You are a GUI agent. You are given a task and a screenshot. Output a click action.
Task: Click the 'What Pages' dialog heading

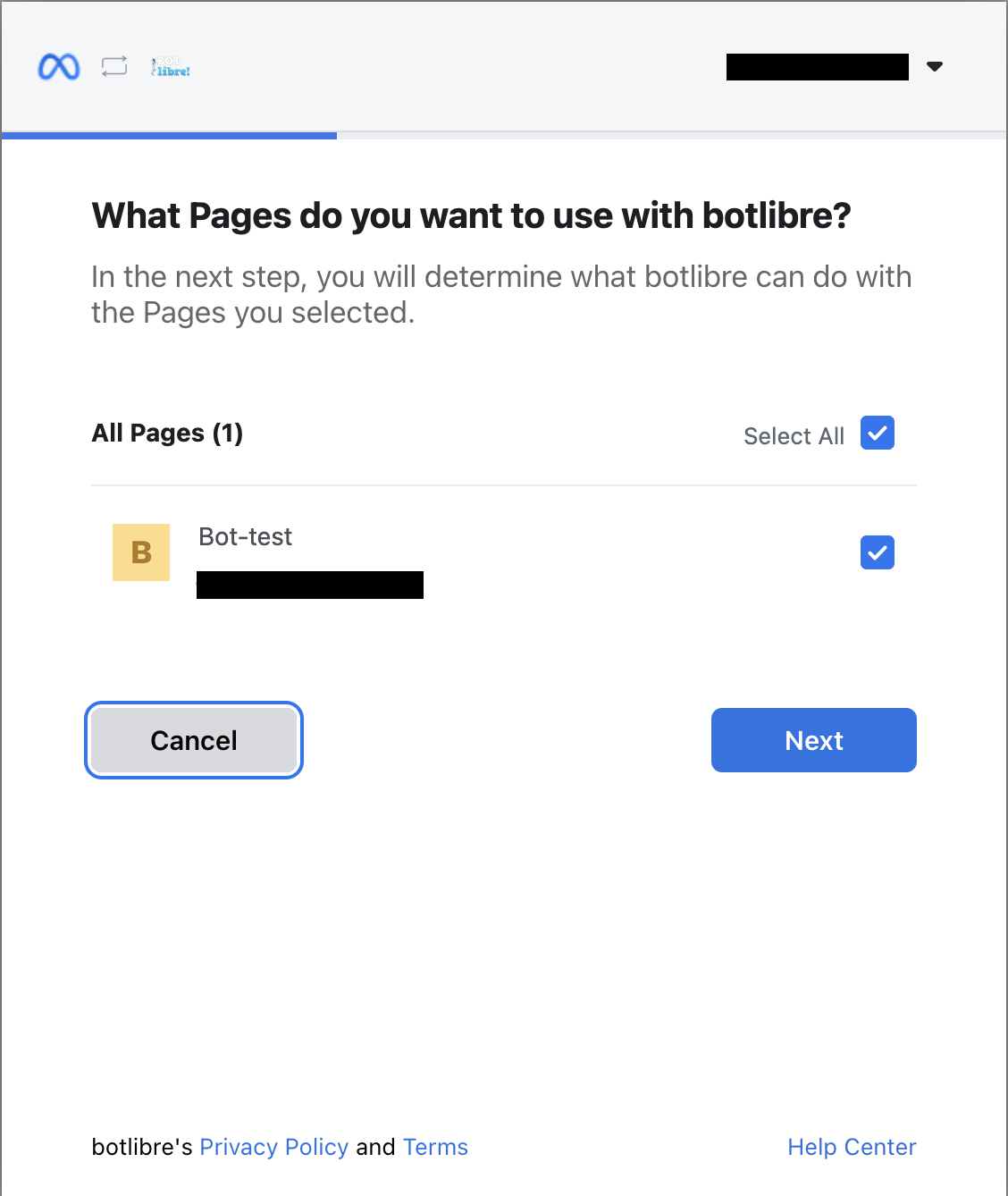(x=471, y=215)
